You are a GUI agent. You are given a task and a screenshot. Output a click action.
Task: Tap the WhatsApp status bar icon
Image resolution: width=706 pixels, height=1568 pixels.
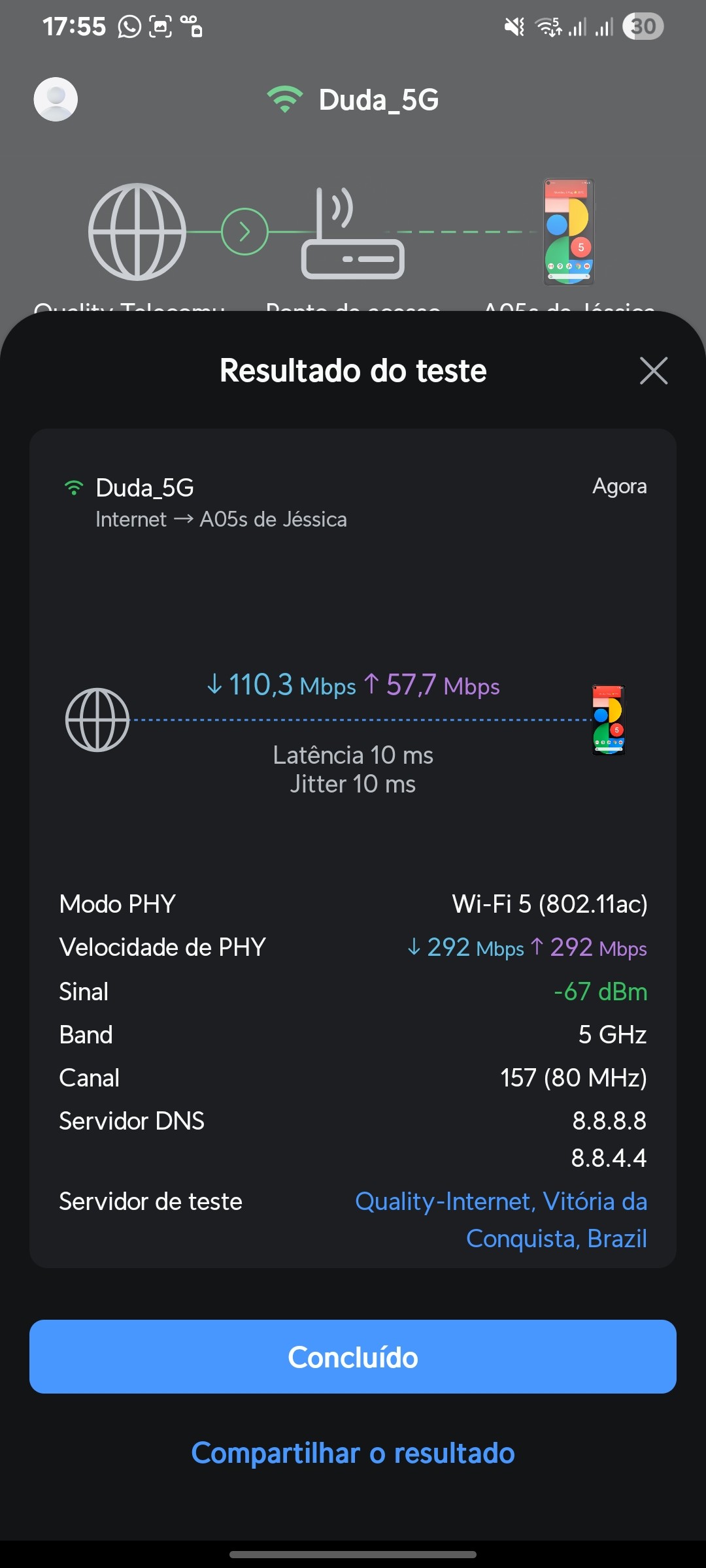pos(129,27)
